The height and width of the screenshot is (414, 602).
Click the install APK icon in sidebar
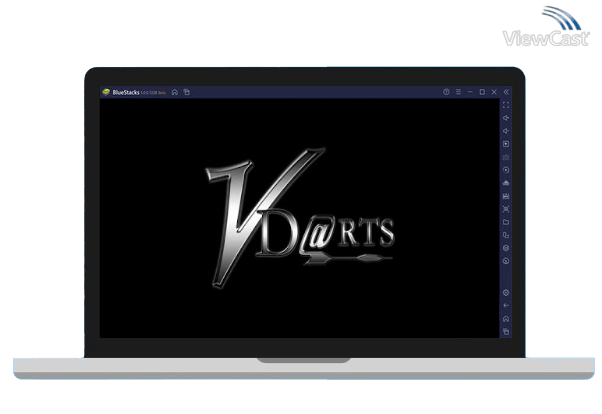point(506,183)
